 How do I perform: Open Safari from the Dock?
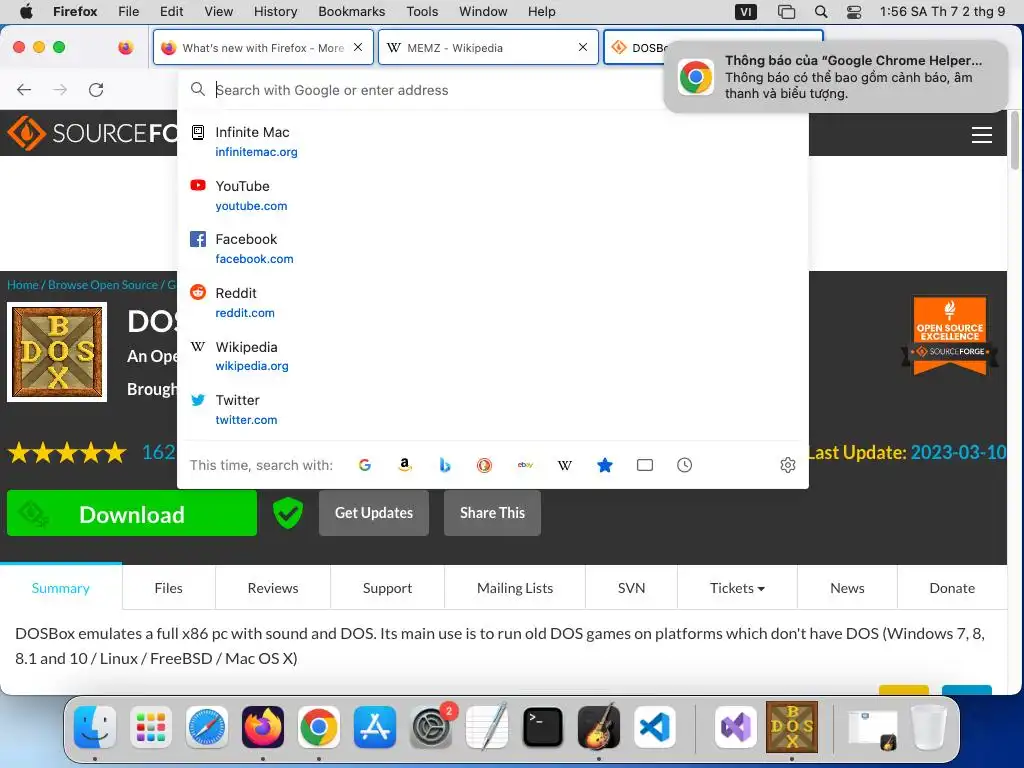coord(207,727)
